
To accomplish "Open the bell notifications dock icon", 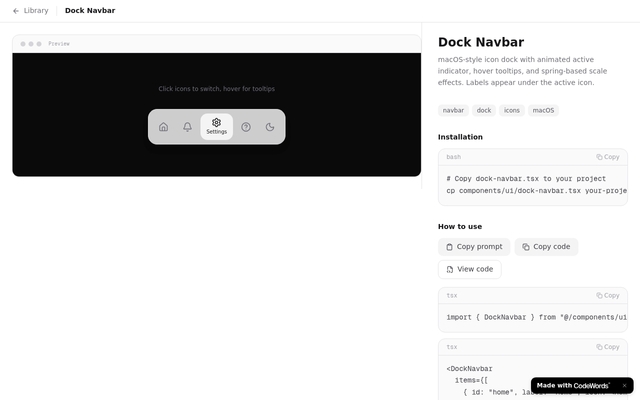I will [x=187, y=127].
